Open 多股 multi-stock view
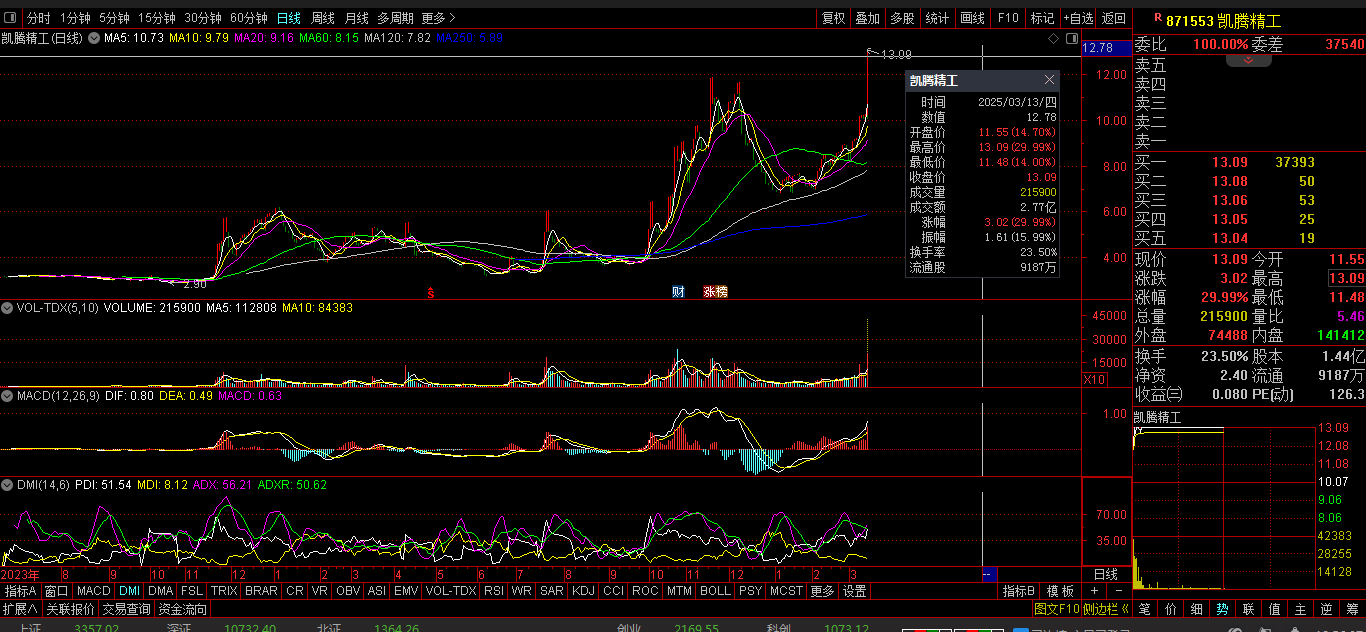The width and height of the screenshot is (1366, 632). (902, 18)
